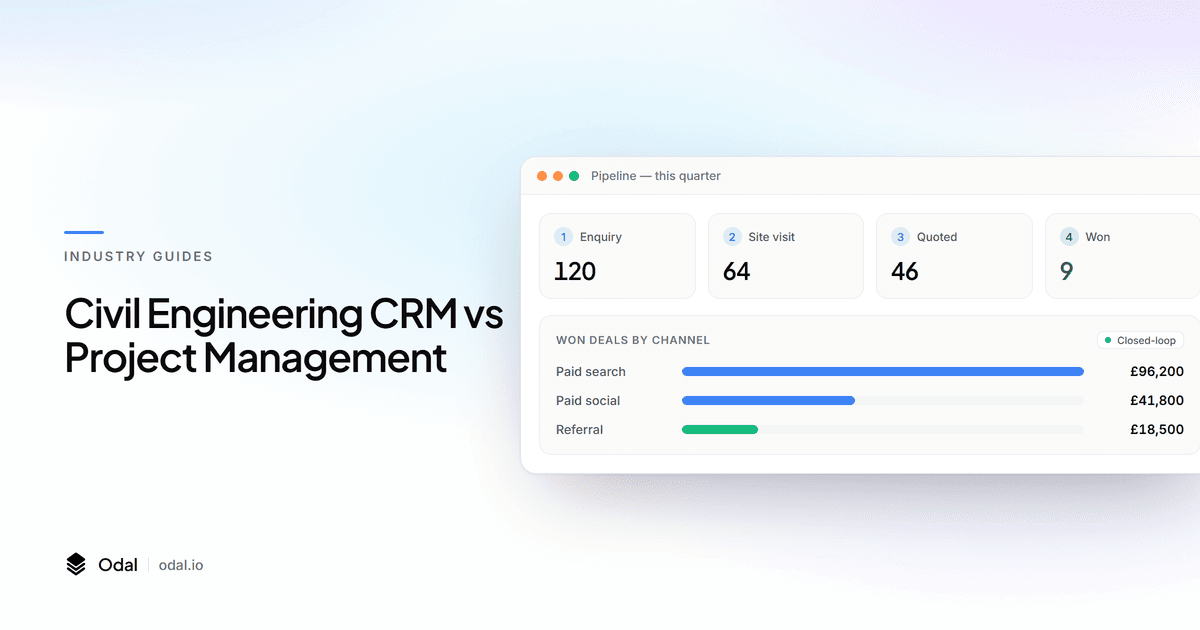Click the 64 site visit count
Viewport: 1200px width, 630px height.
736,271
